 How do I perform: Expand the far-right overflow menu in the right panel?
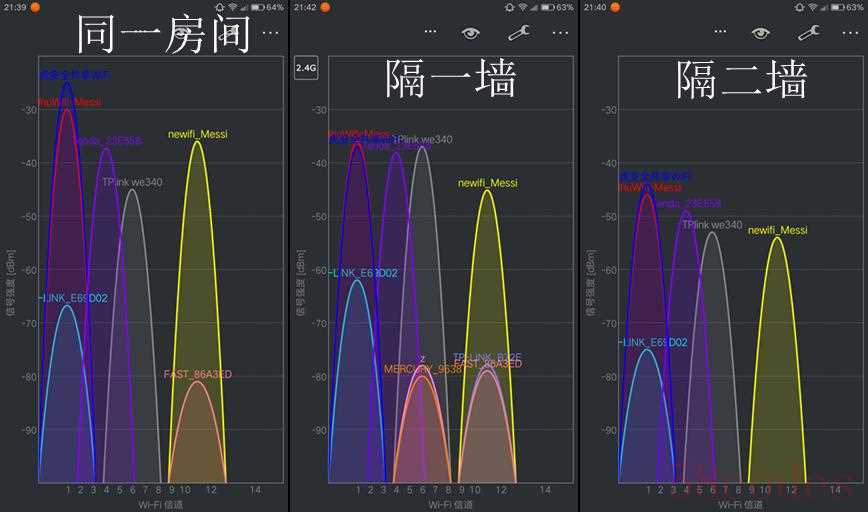[x=850, y=32]
